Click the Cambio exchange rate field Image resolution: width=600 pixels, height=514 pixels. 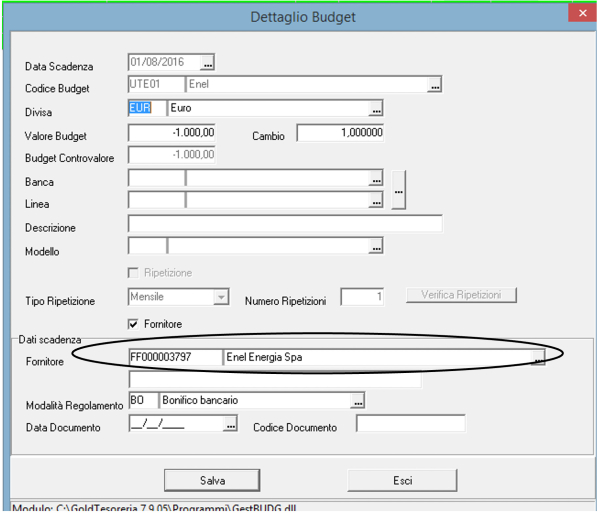[x=340, y=133]
